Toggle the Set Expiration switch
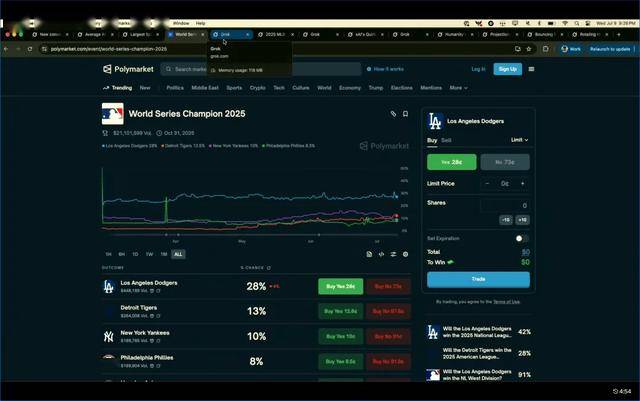The width and height of the screenshot is (640, 401). (521, 238)
